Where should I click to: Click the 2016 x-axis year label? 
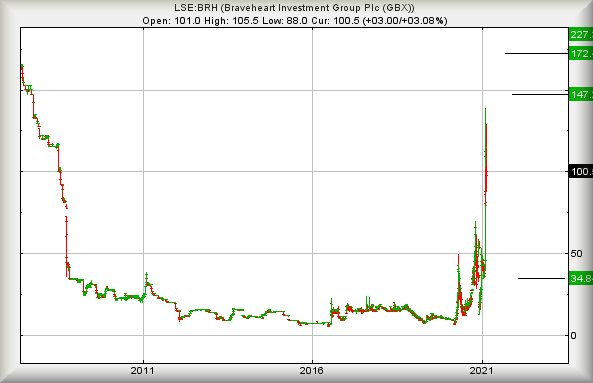(312, 371)
